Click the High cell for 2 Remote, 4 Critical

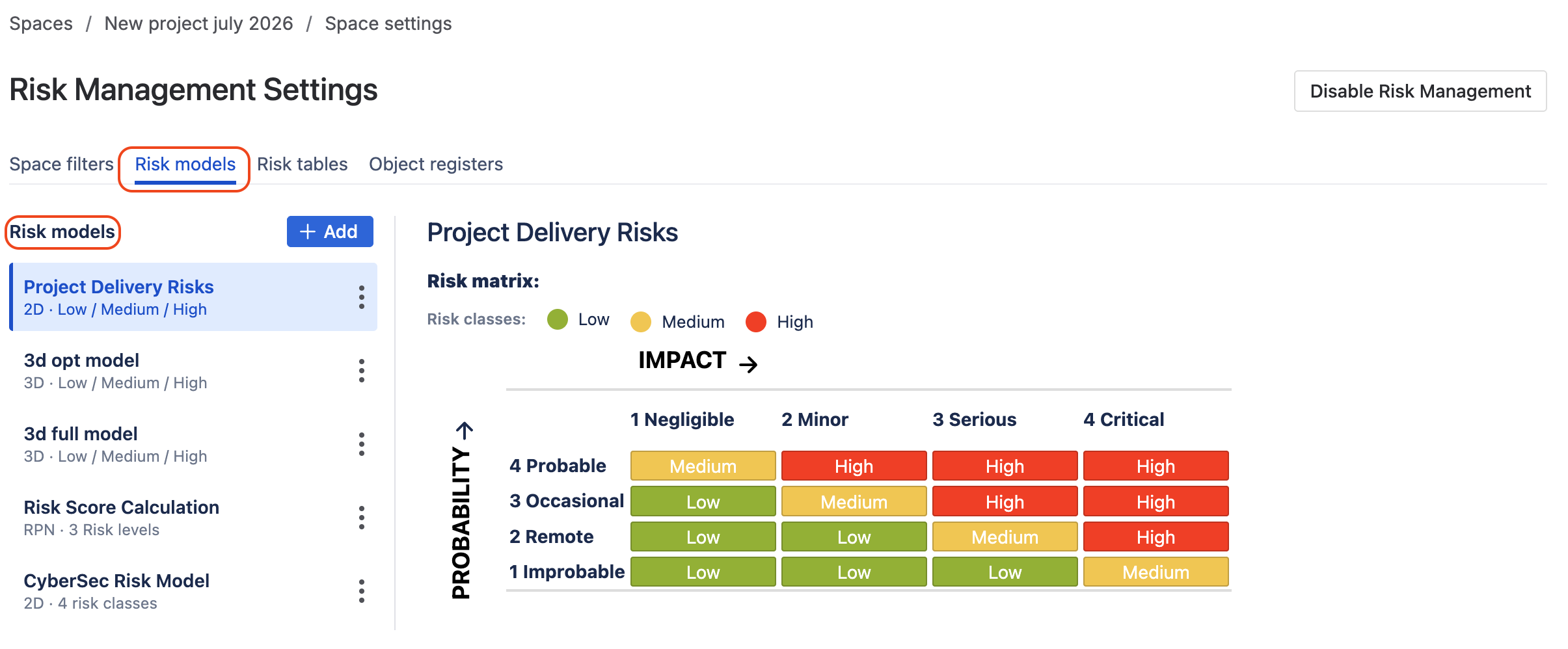click(1156, 537)
